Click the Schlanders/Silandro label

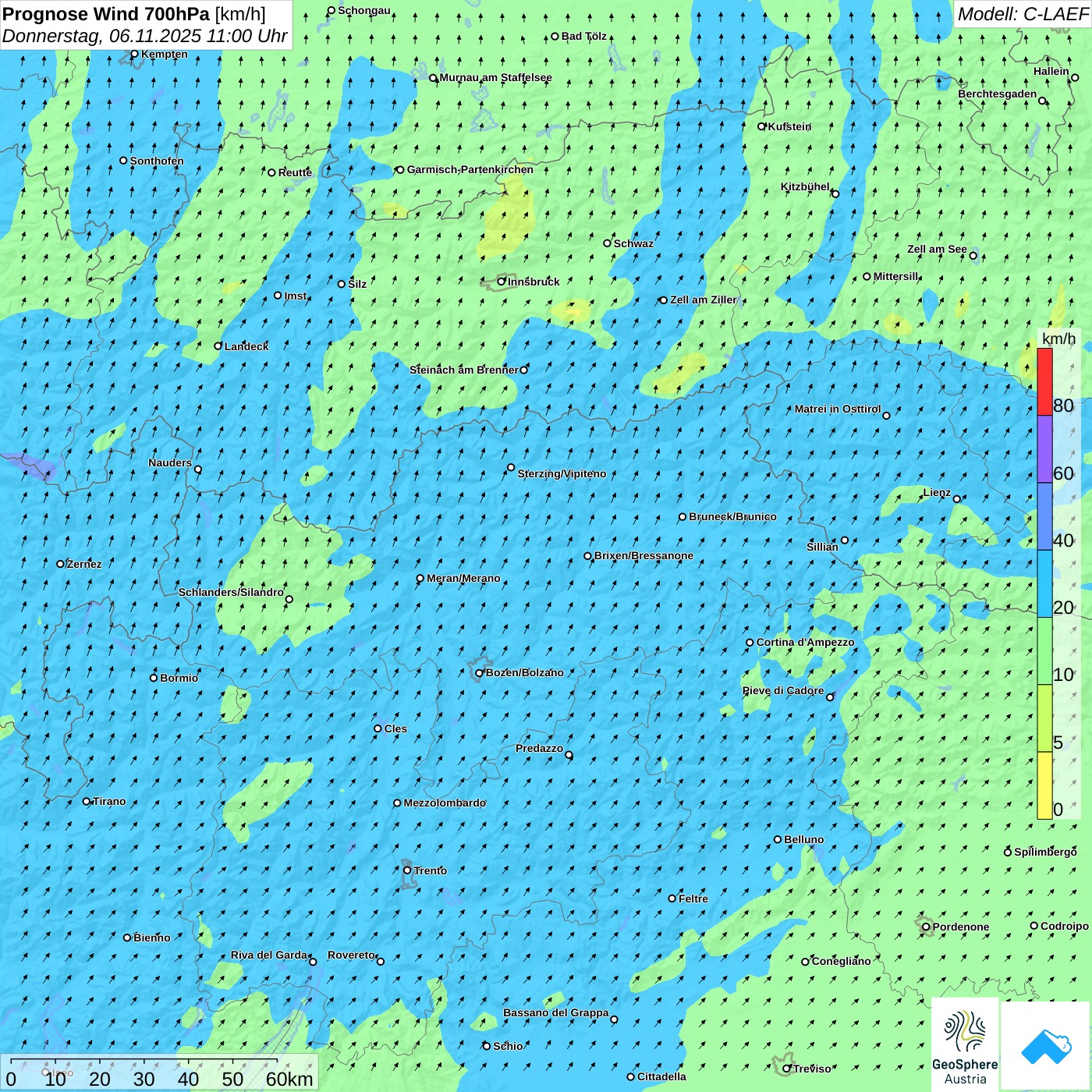pos(231,592)
